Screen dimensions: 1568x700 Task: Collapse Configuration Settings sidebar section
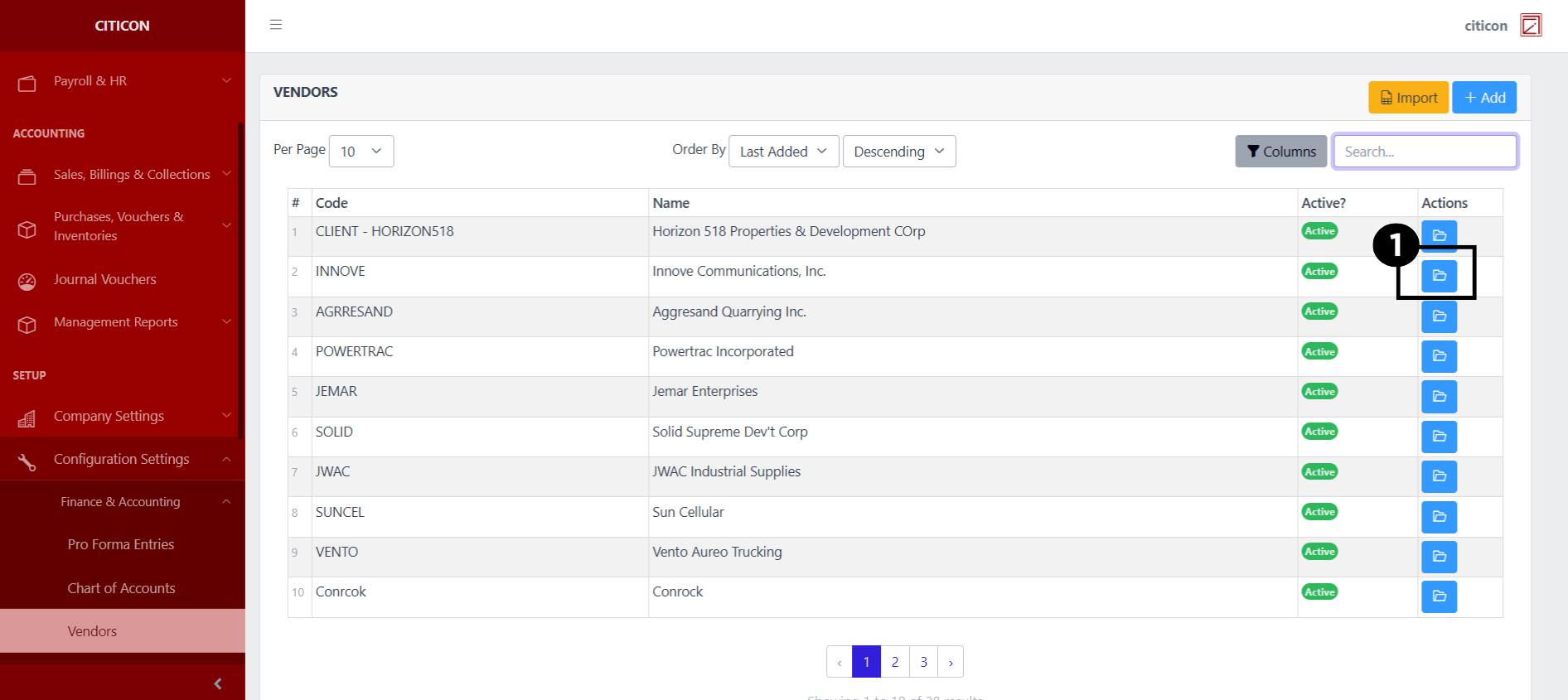pos(123,459)
